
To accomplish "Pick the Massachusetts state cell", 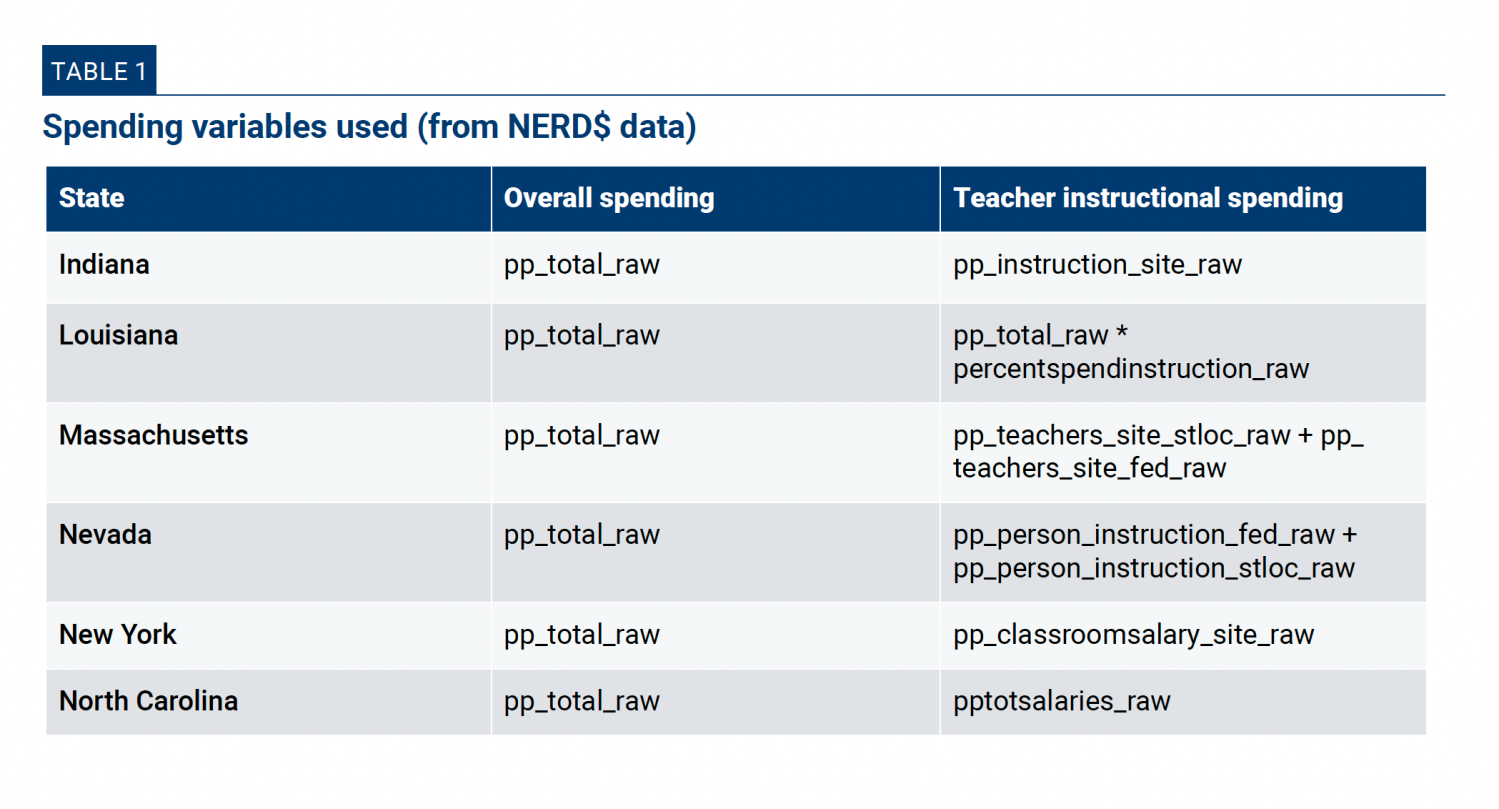I will tap(153, 435).
